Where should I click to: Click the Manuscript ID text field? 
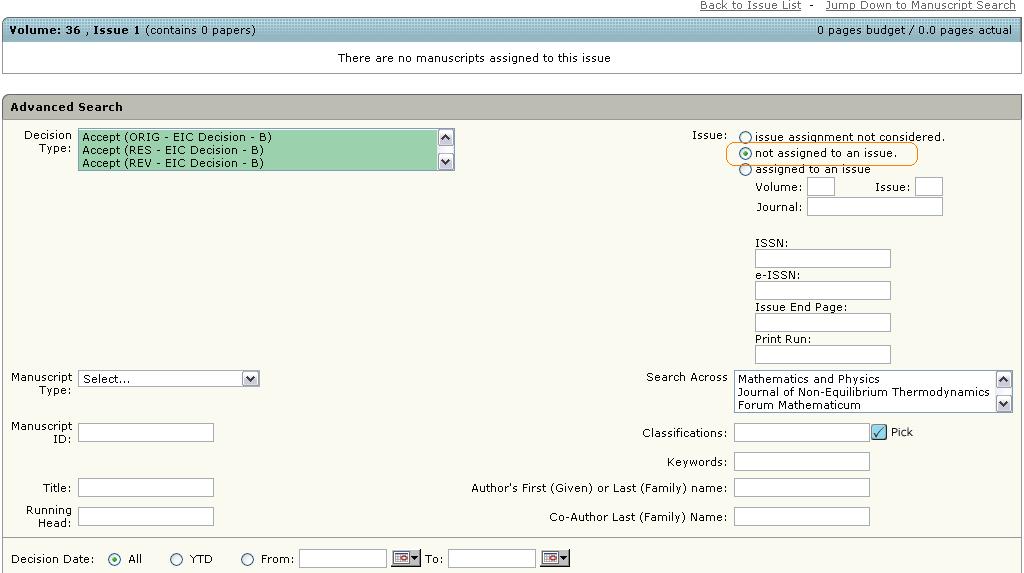146,432
